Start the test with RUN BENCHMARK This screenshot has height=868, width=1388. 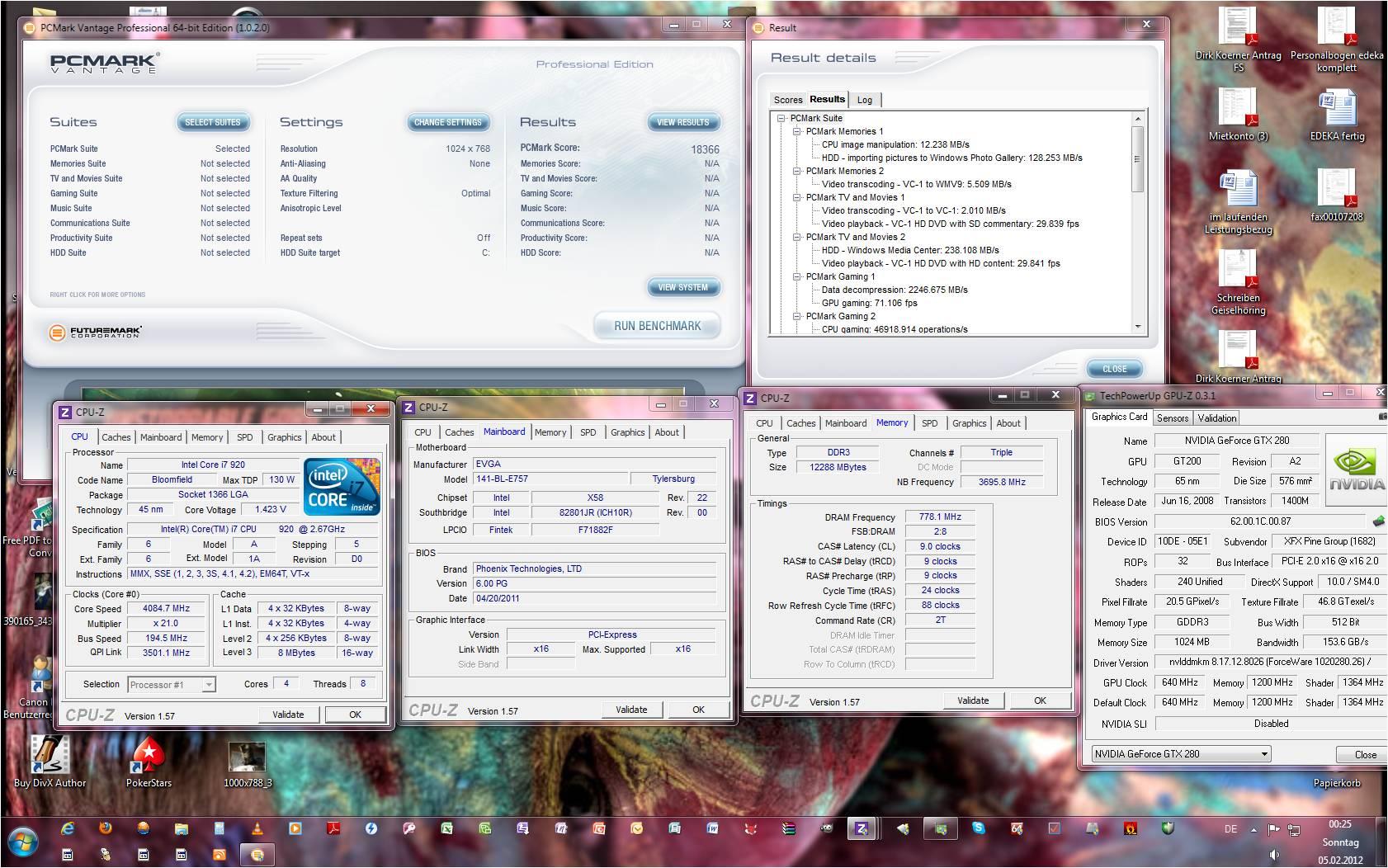[657, 326]
